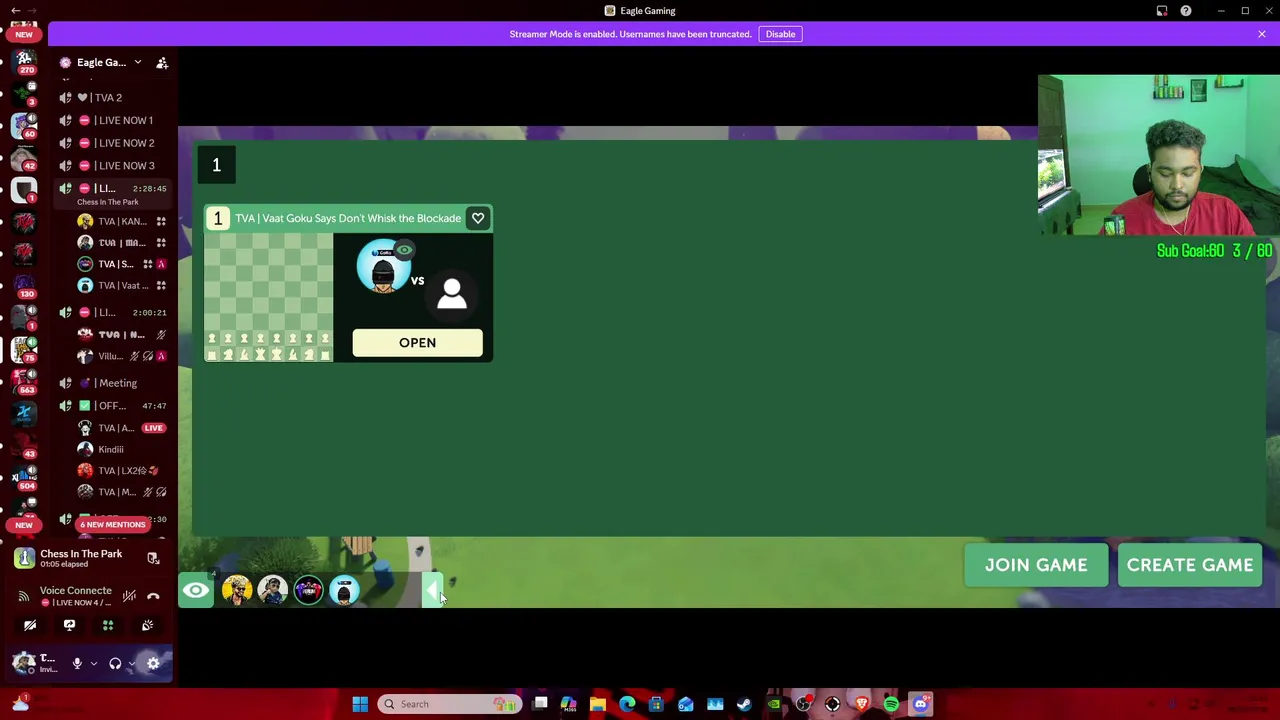
Task: Disconnect from voice with hang-up icon
Action: 153,596
